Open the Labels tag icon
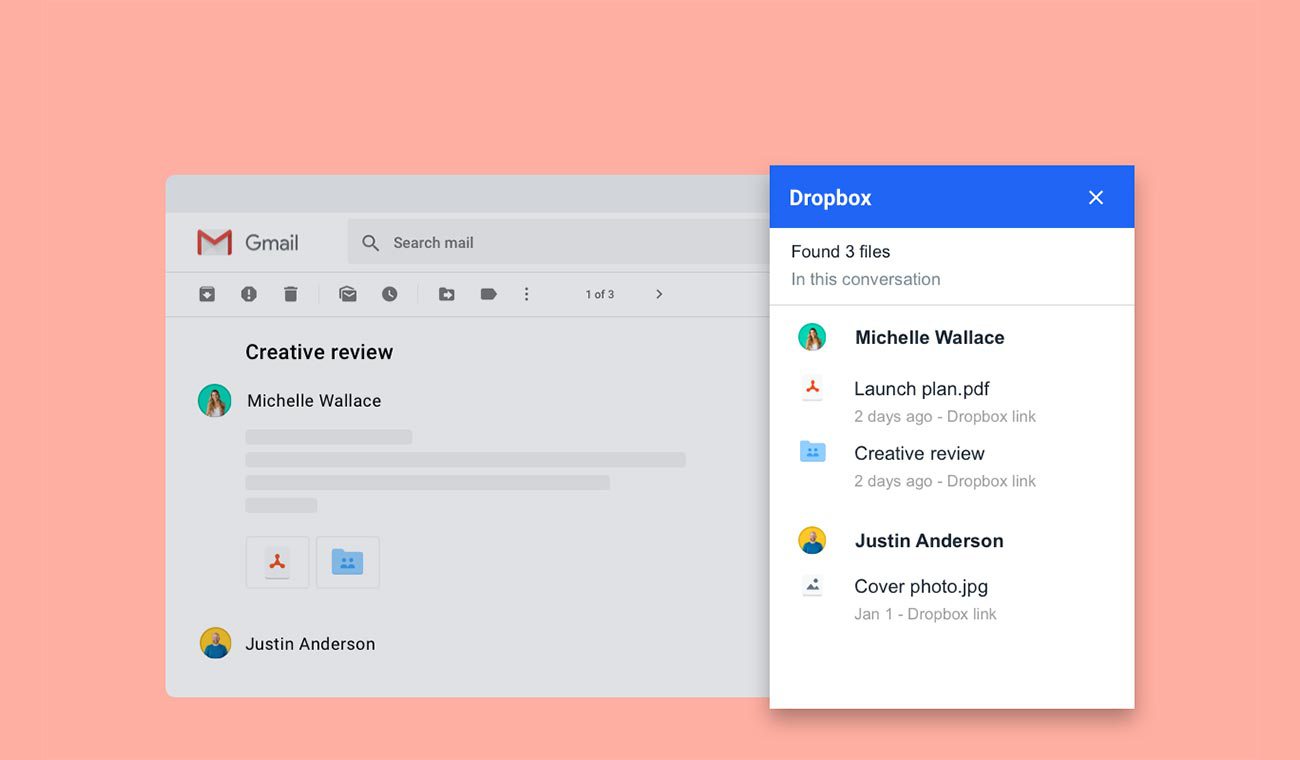1300x760 pixels. [488, 294]
